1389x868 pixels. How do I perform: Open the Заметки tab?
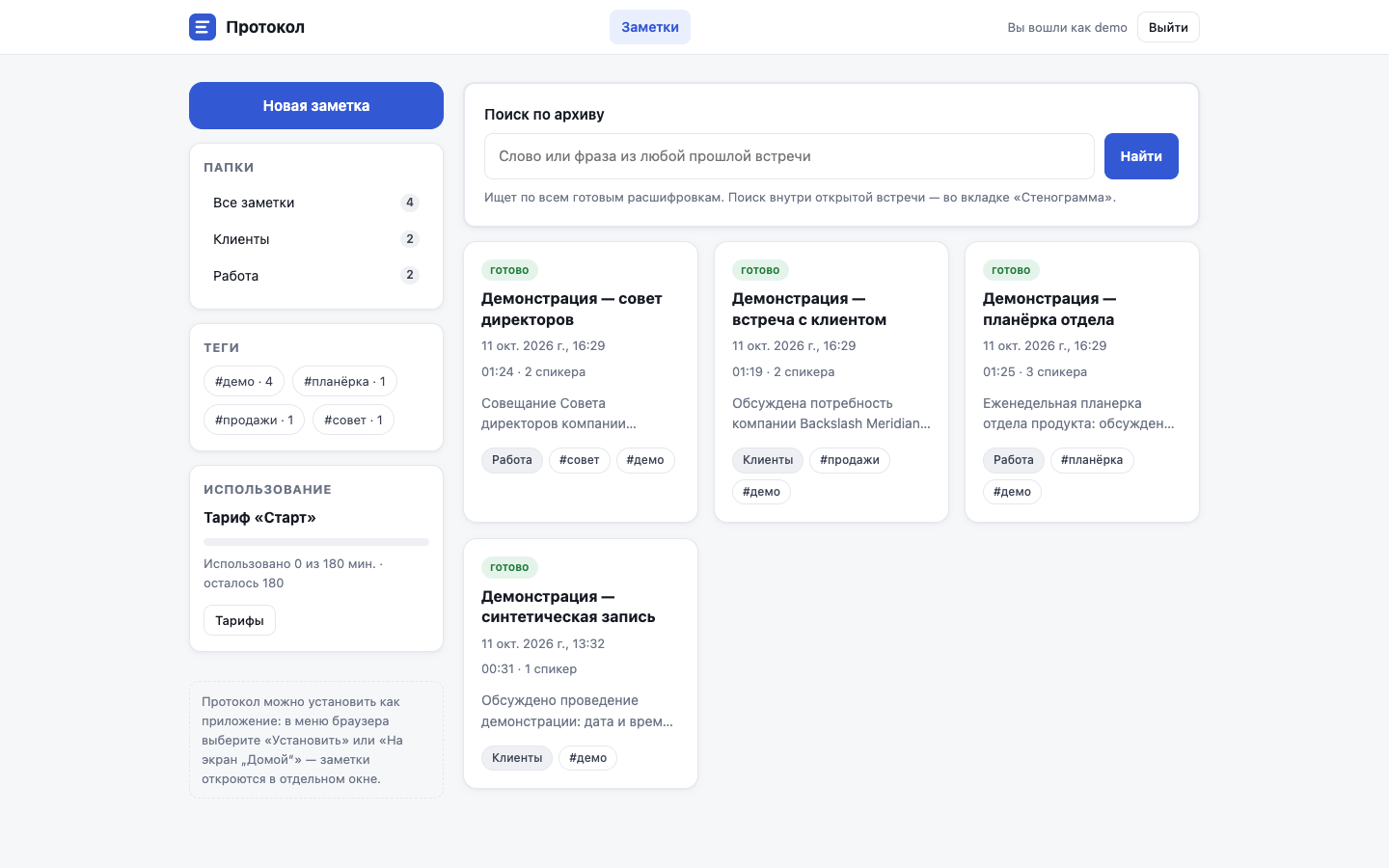coord(650,27)
